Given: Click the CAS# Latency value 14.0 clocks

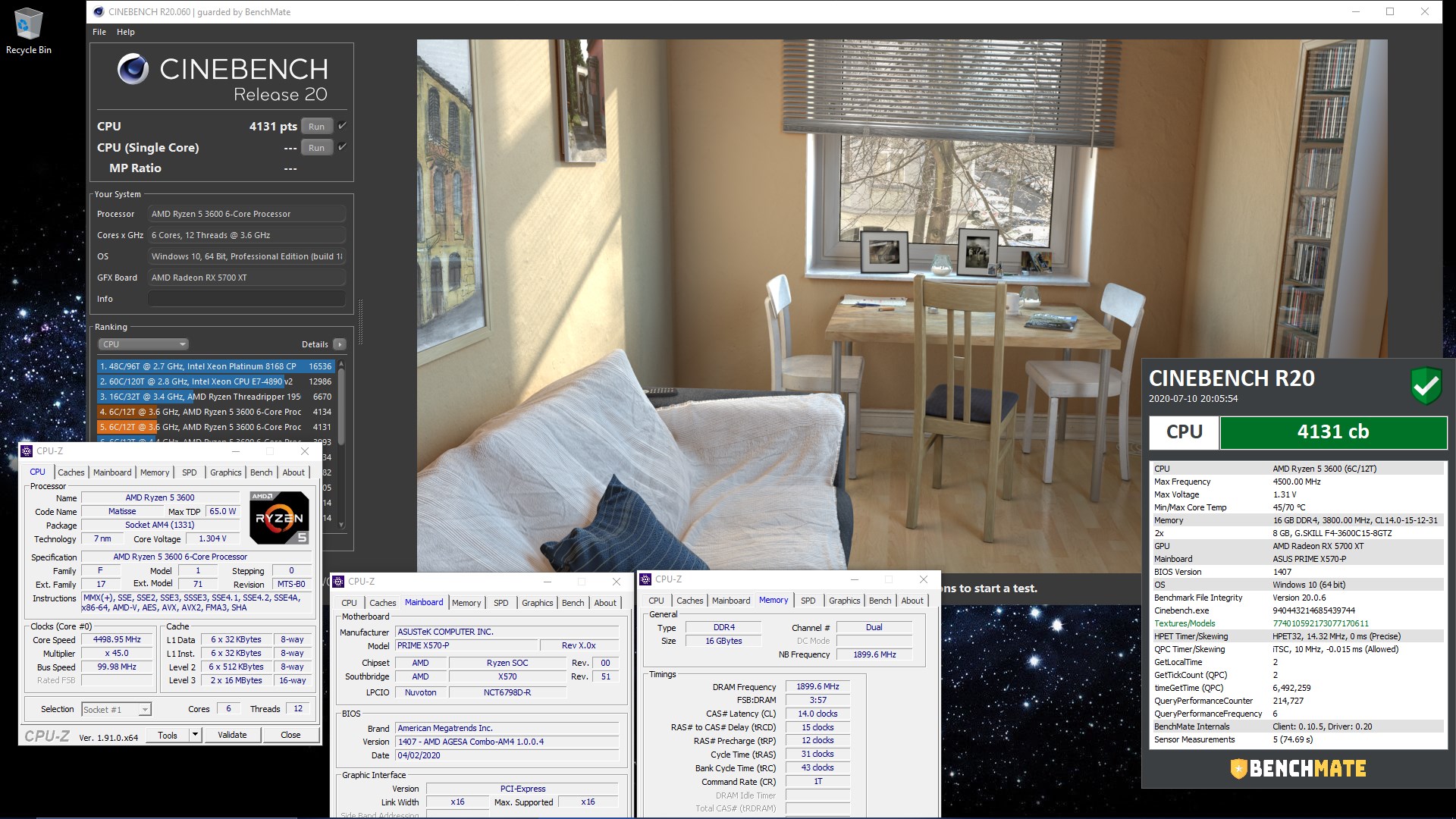Looking at the screenshot, I should 817,714.
